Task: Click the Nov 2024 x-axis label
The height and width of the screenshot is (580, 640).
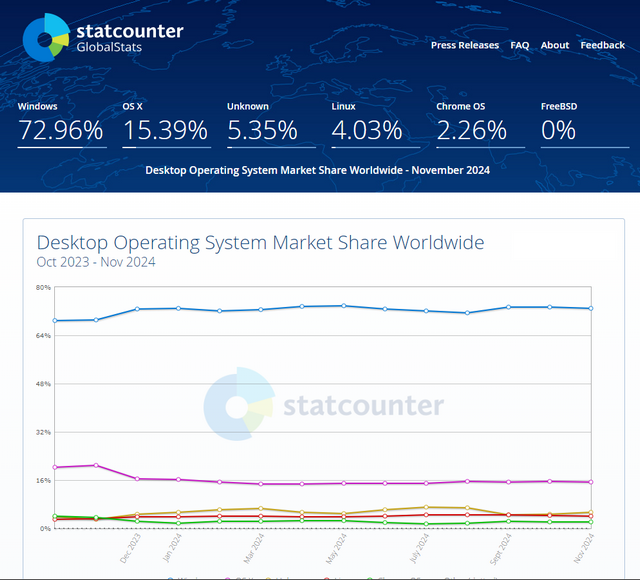Action: coord(584,548)
